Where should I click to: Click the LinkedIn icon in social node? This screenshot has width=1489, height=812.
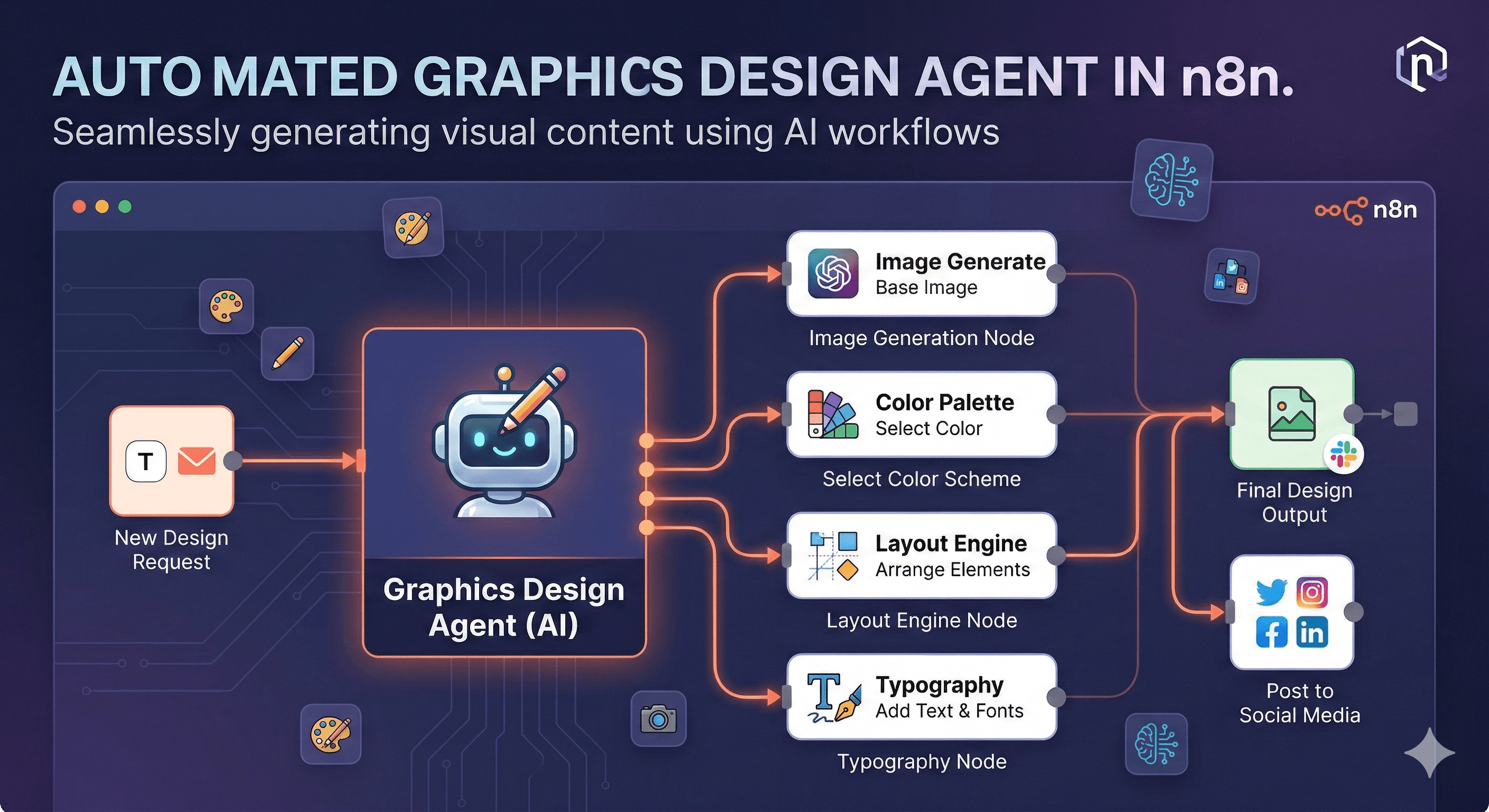click(1312, 632)
